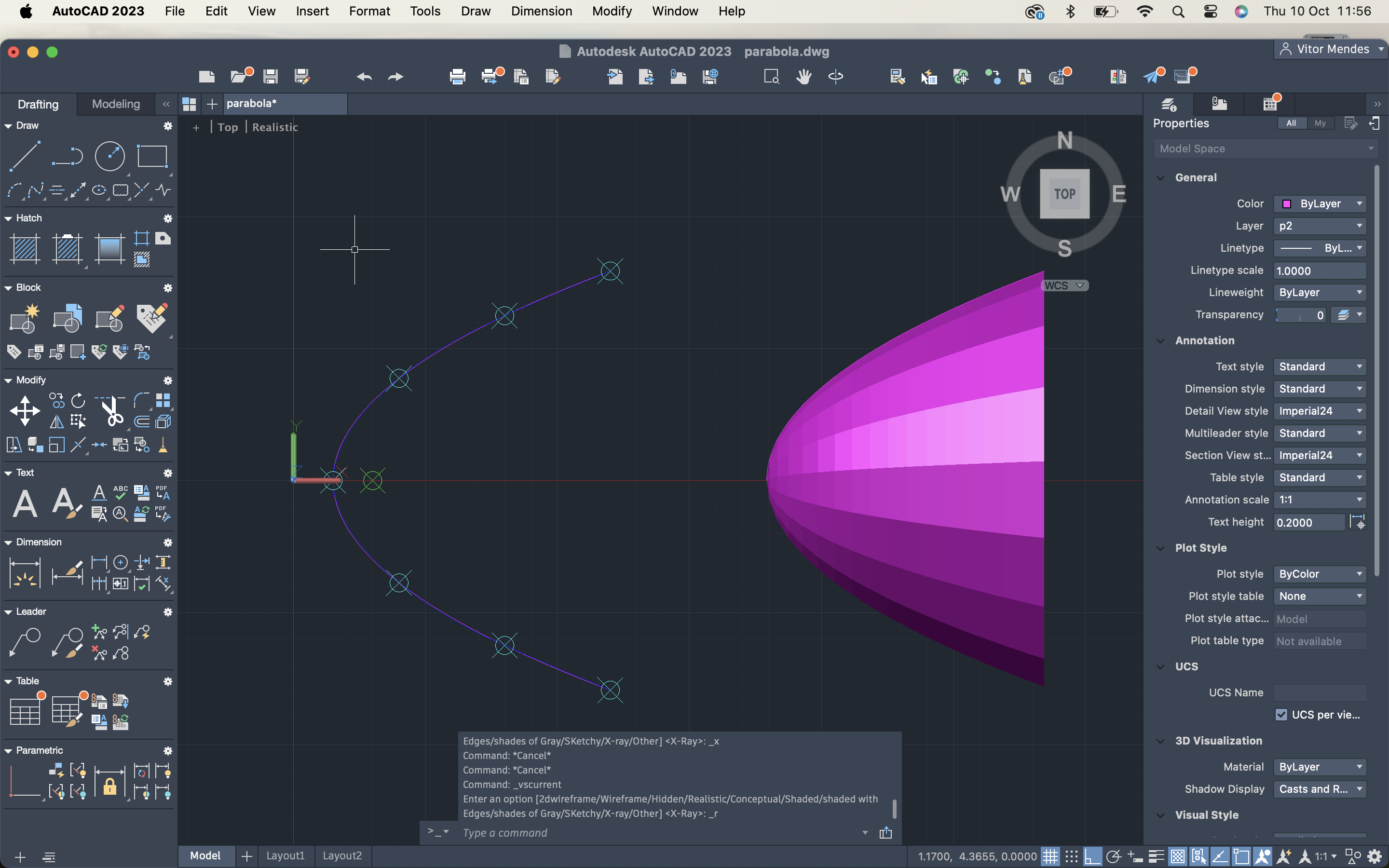Select the Pan hand tool
1389x868 pixels.
point(803,76)
